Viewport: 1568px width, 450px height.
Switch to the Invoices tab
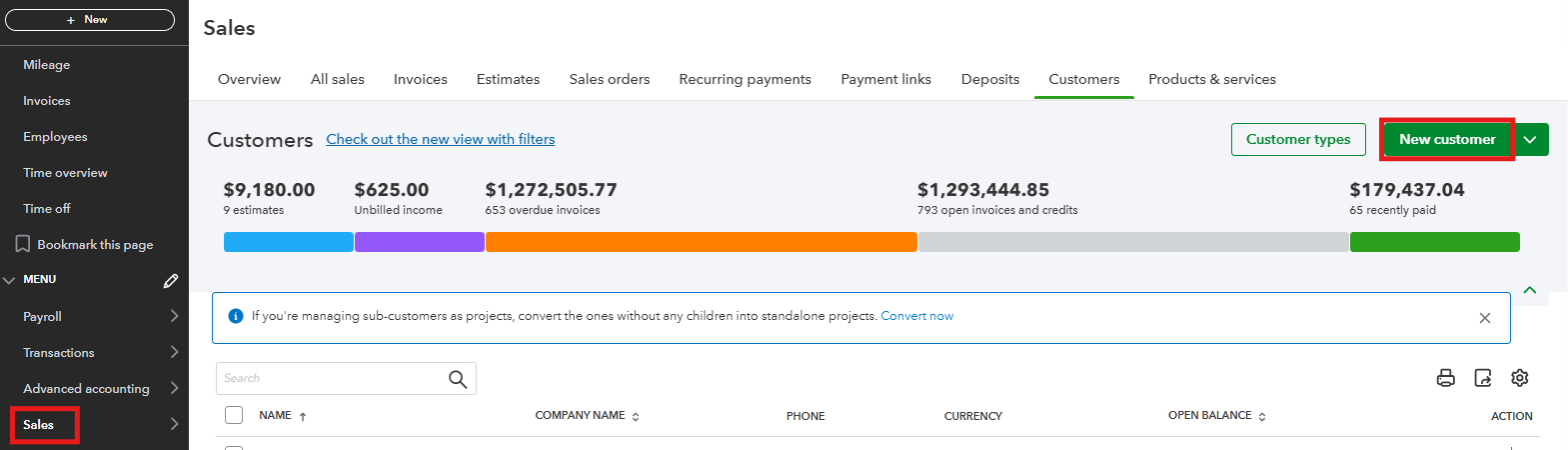click(420, 79)
